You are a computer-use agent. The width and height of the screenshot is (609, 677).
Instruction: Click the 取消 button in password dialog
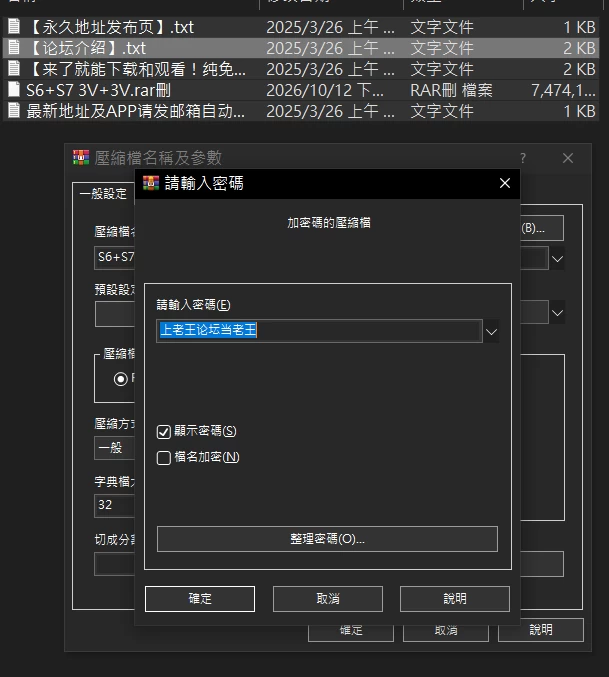pos(328,599)
